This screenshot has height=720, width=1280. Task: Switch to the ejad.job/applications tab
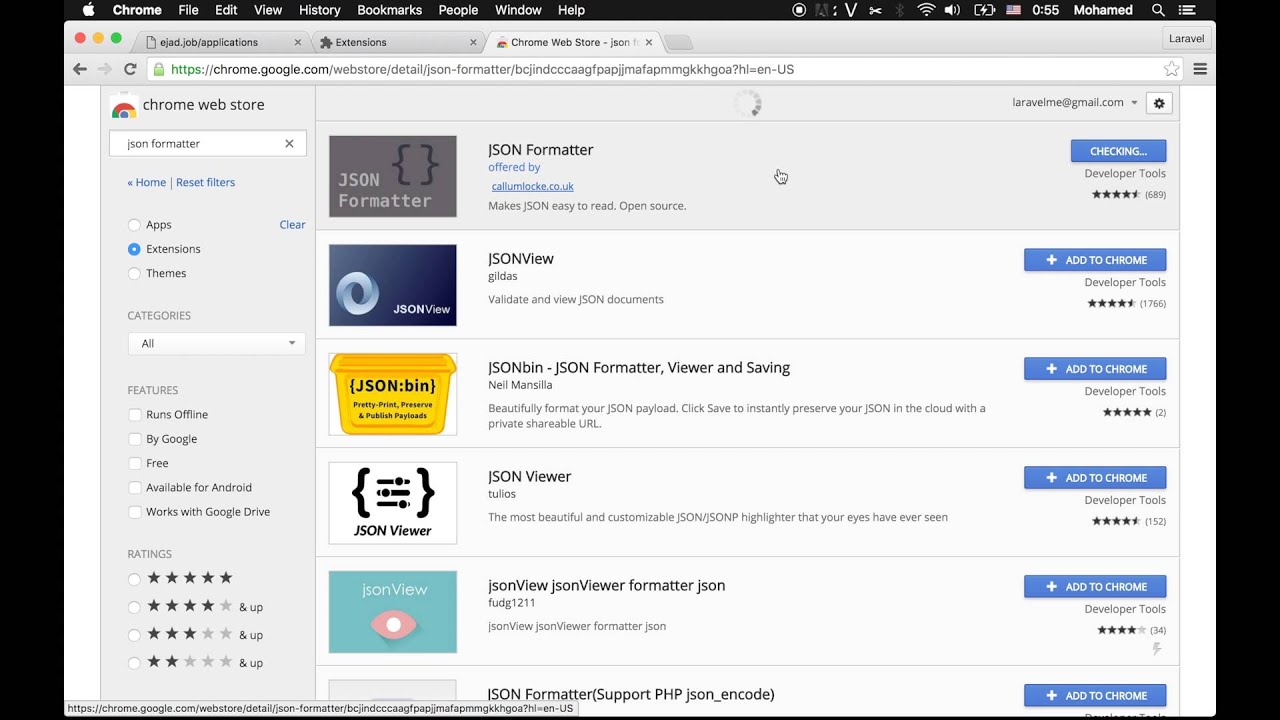coord(220,42)
